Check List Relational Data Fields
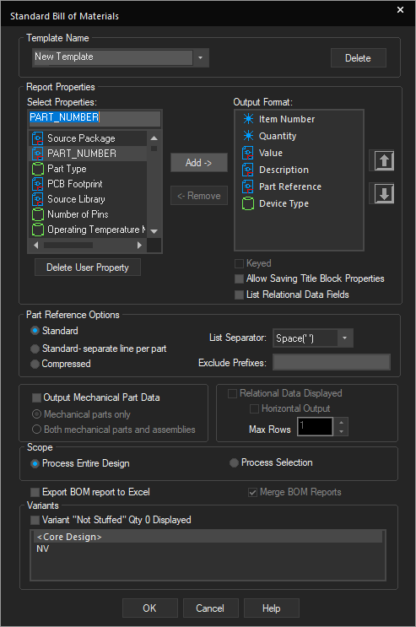The width and height of the screenshot is (416, 627). coord(239,295)
